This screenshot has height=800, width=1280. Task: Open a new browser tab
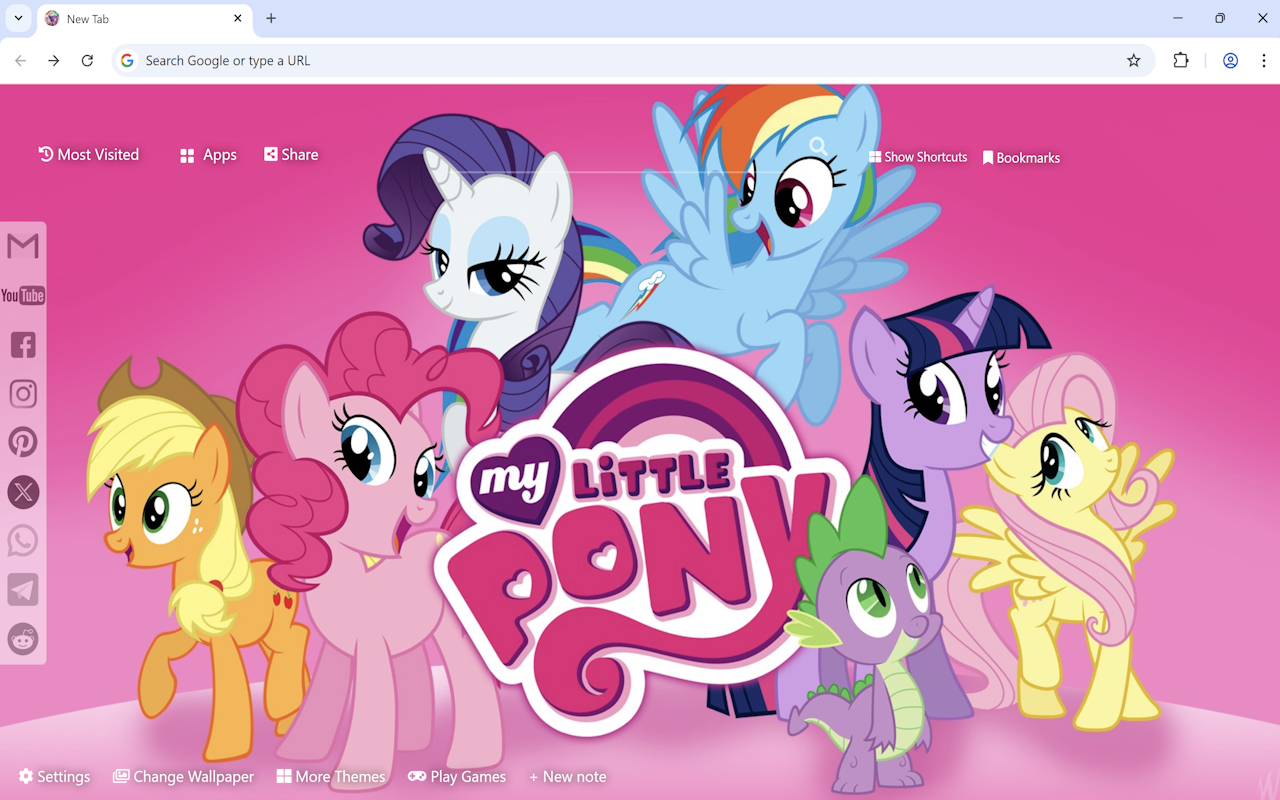271,18
